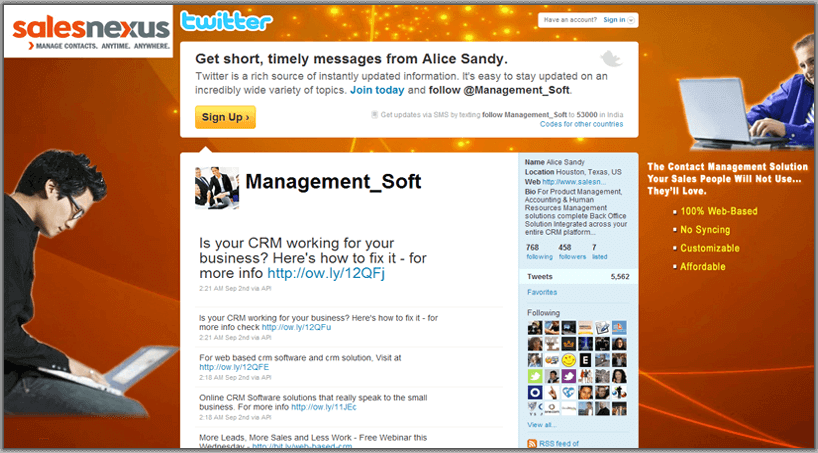Click the Name Alice Sandy text
The width and height of the screenshot is (818, 453).
(555, 162)
